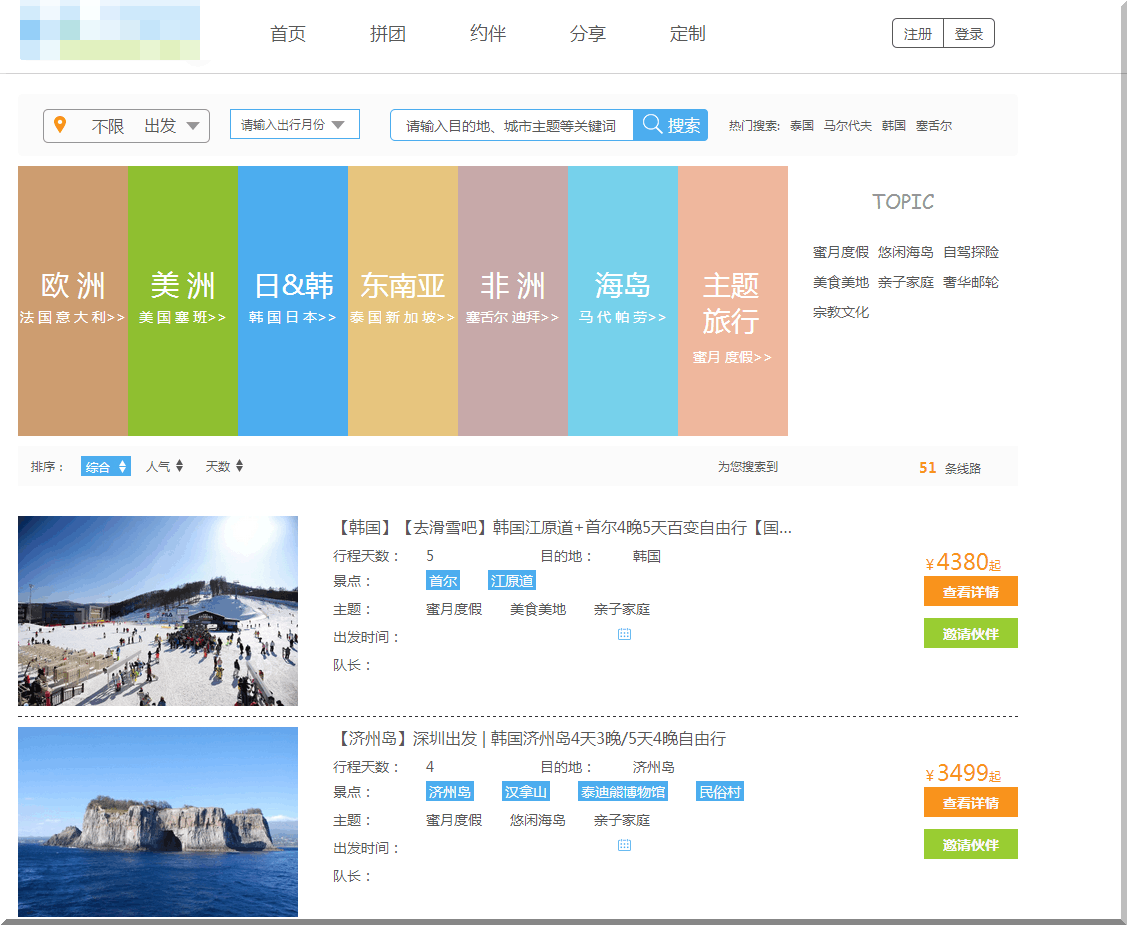Open the 定制 menu item

(687, 33)
